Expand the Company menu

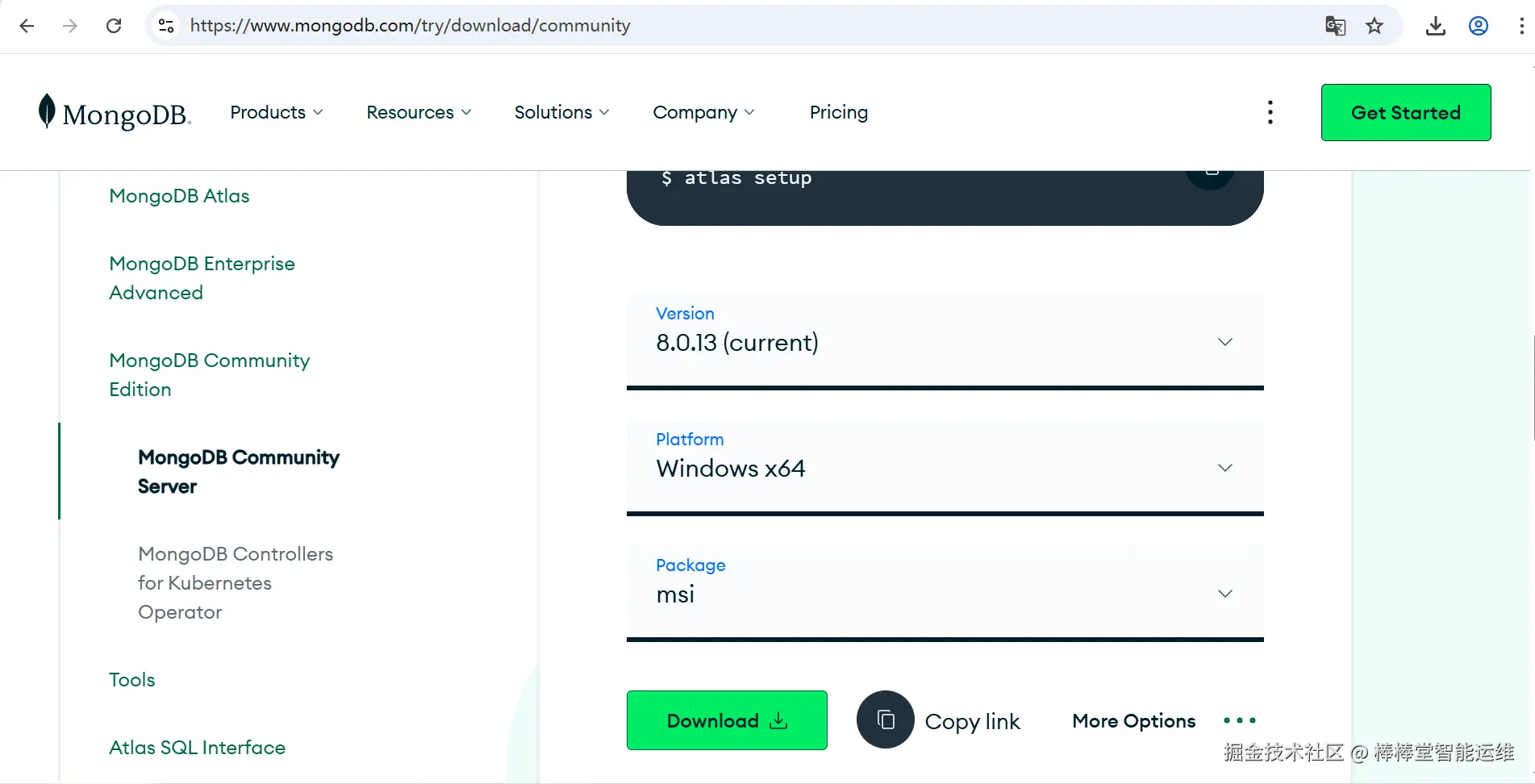703,112
